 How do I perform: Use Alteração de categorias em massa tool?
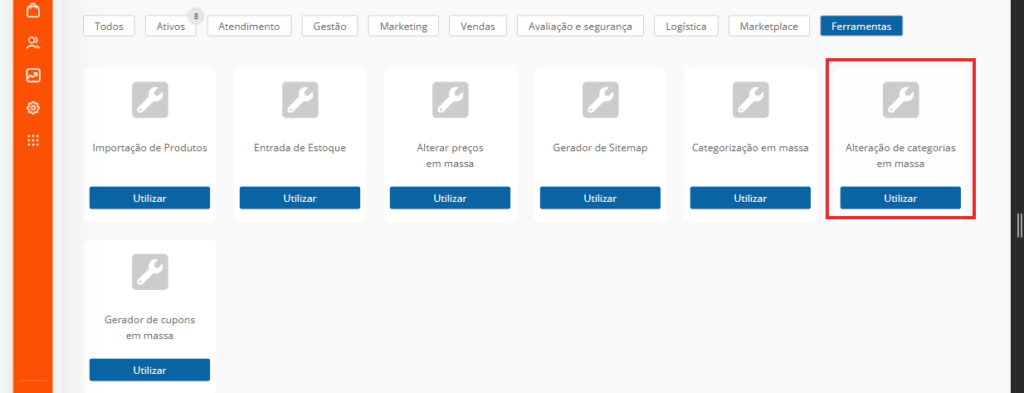(x=901, y=198)
